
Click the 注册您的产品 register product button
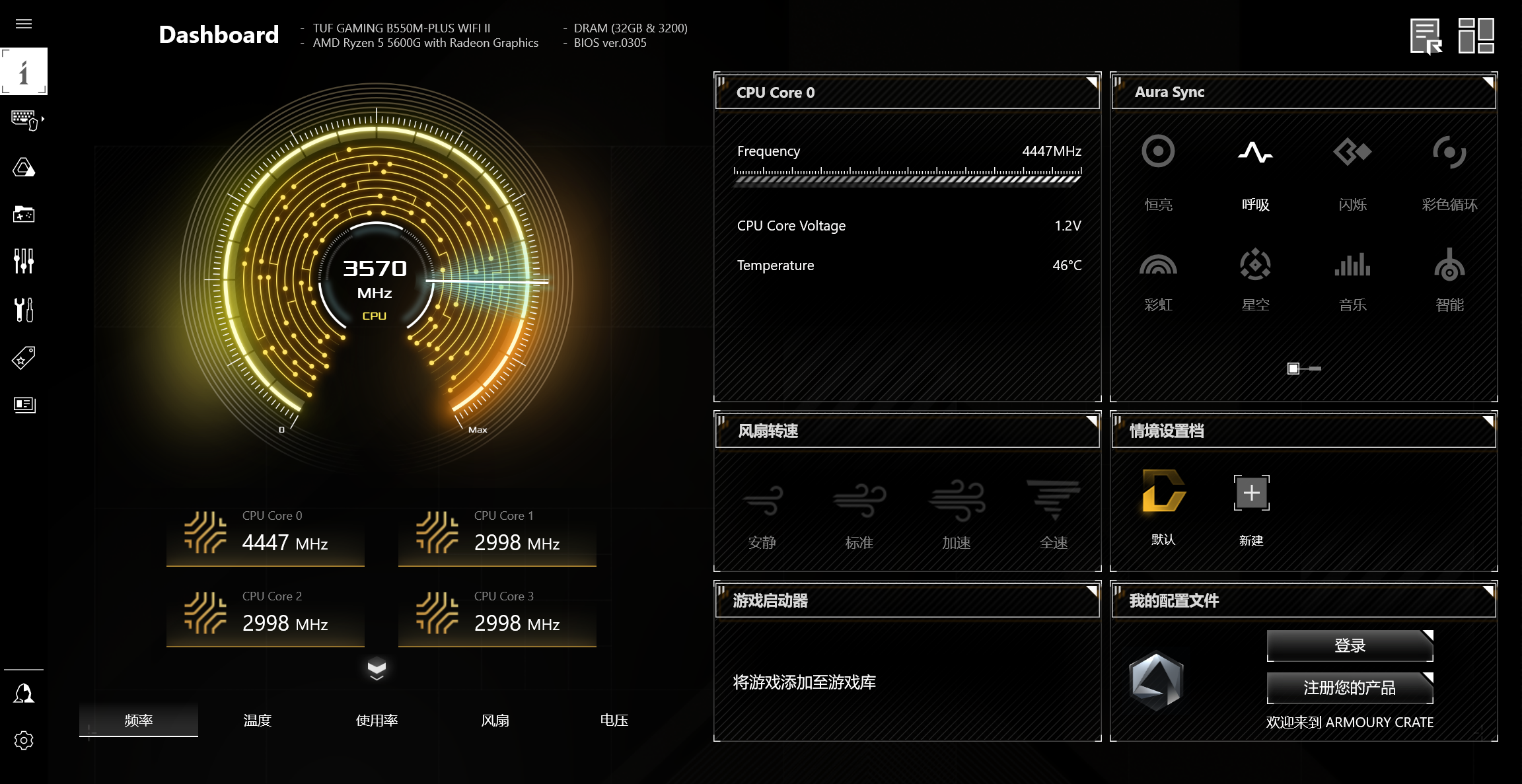(1350, 688)
